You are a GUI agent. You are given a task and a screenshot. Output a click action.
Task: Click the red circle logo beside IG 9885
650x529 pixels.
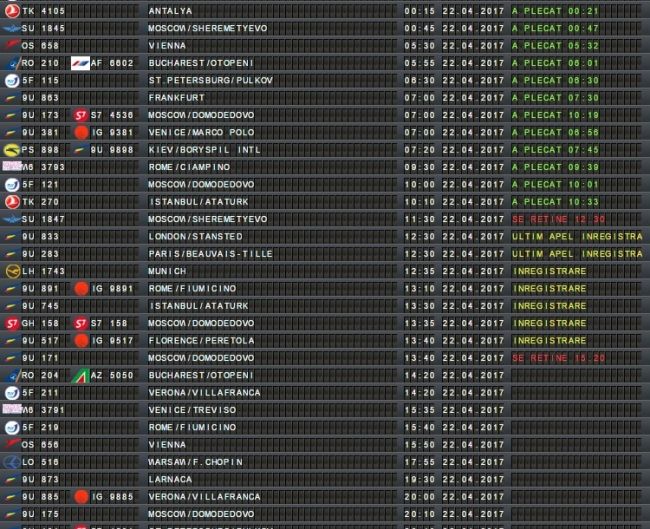coord(81,497)
